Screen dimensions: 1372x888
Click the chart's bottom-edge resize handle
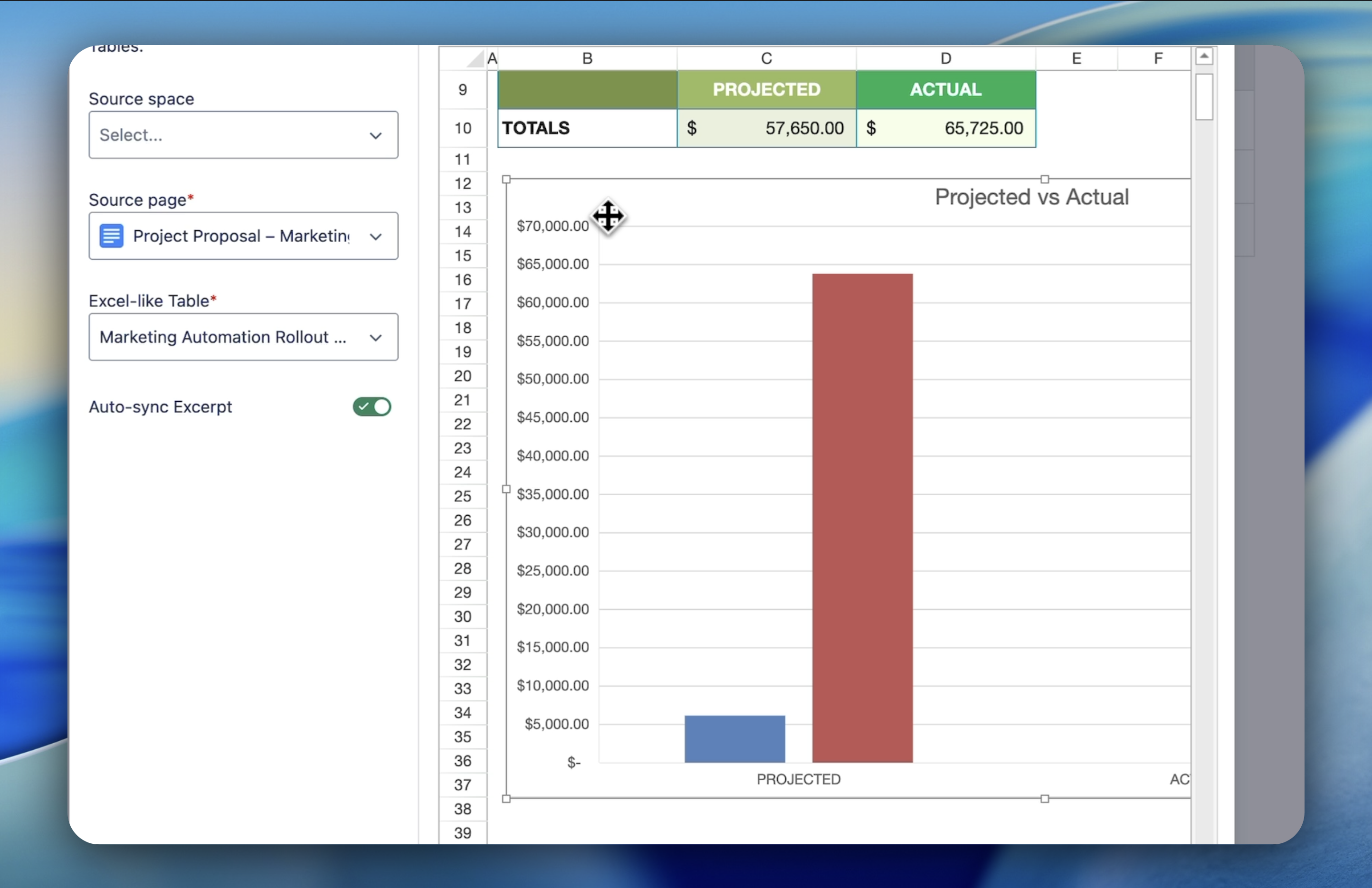[1044, 799]
